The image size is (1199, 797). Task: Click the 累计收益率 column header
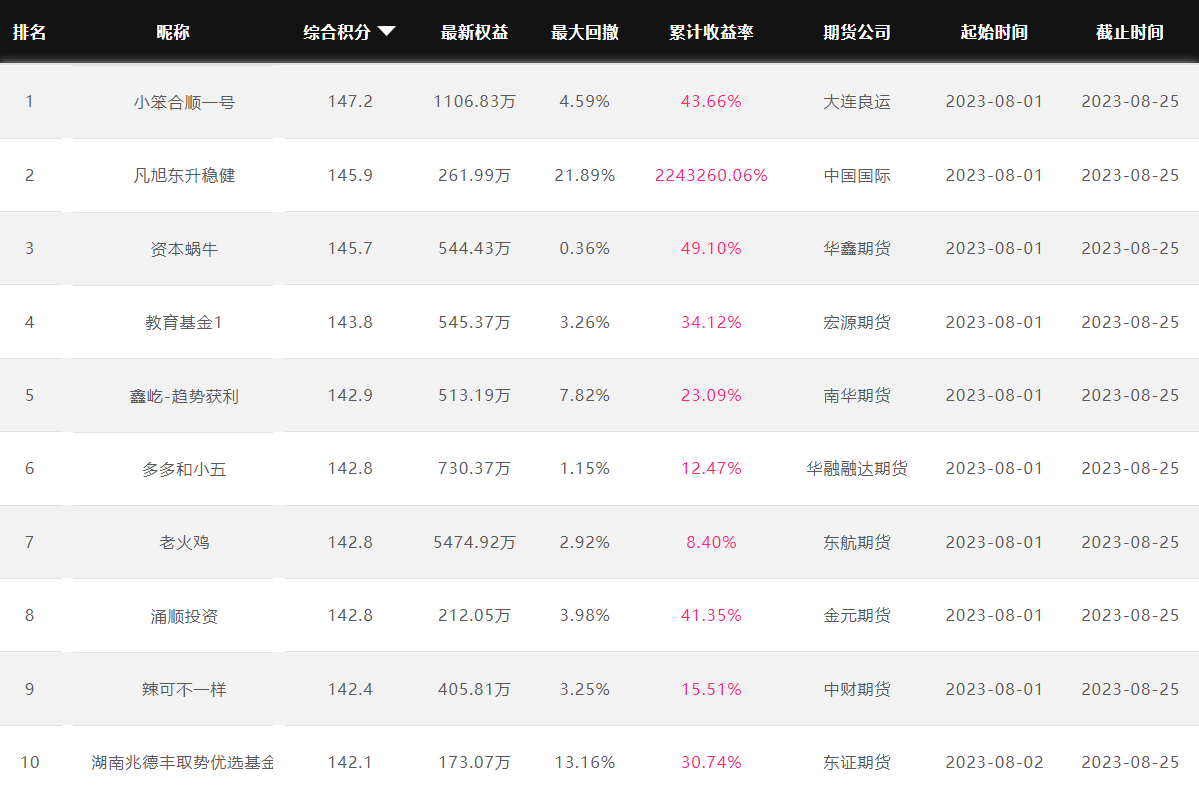point(711,32)
